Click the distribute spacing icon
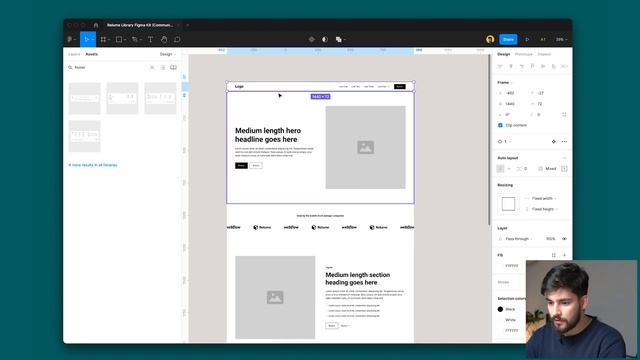Viewport: 640px width, 360px height. point(564,66)
